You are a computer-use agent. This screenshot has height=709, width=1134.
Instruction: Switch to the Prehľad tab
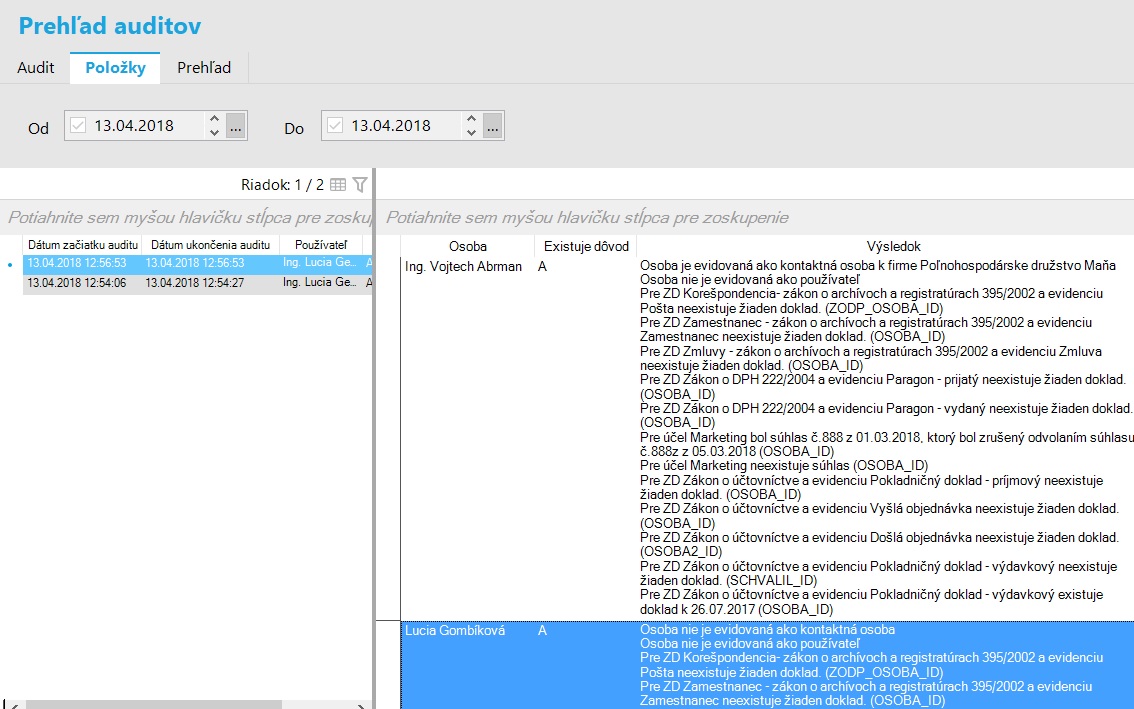204,68
